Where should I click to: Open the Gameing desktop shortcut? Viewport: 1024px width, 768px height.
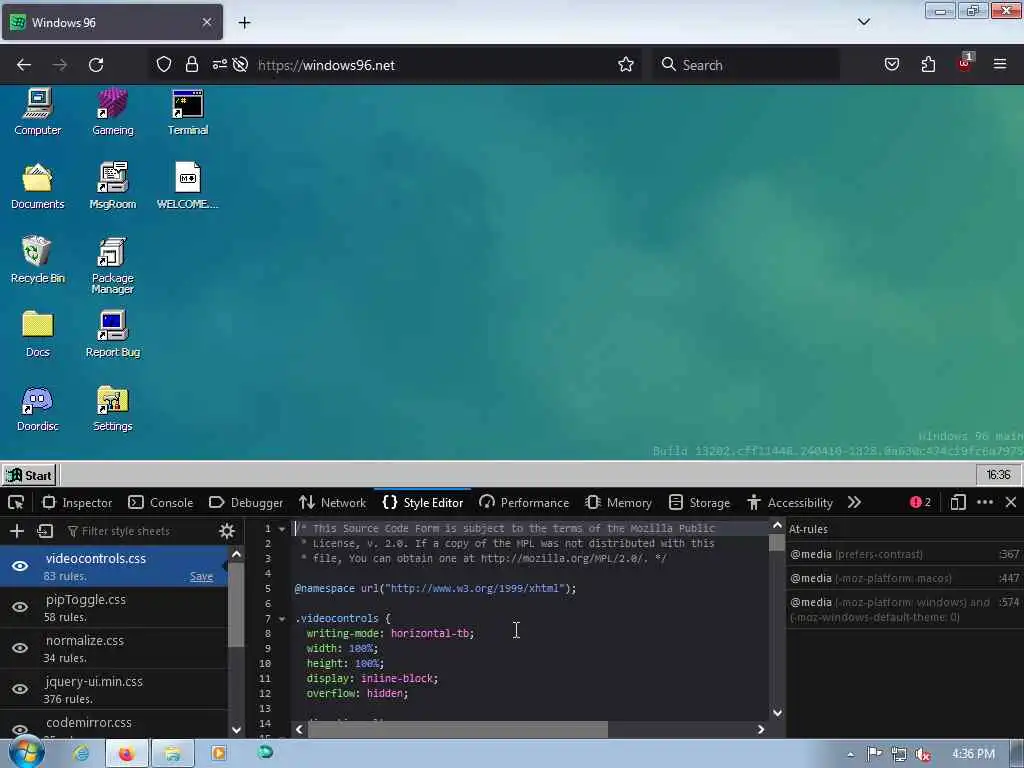point(112,112)
